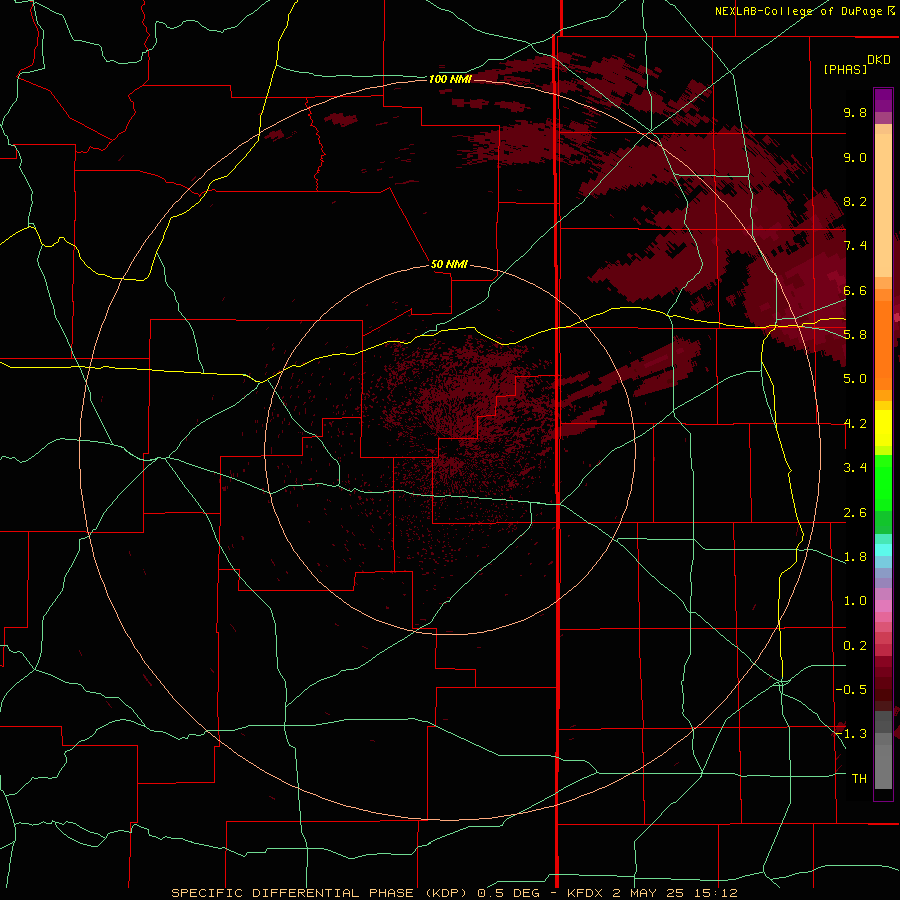
Task: Click the 50 NMI range ring label
Action: click(449, 264)
